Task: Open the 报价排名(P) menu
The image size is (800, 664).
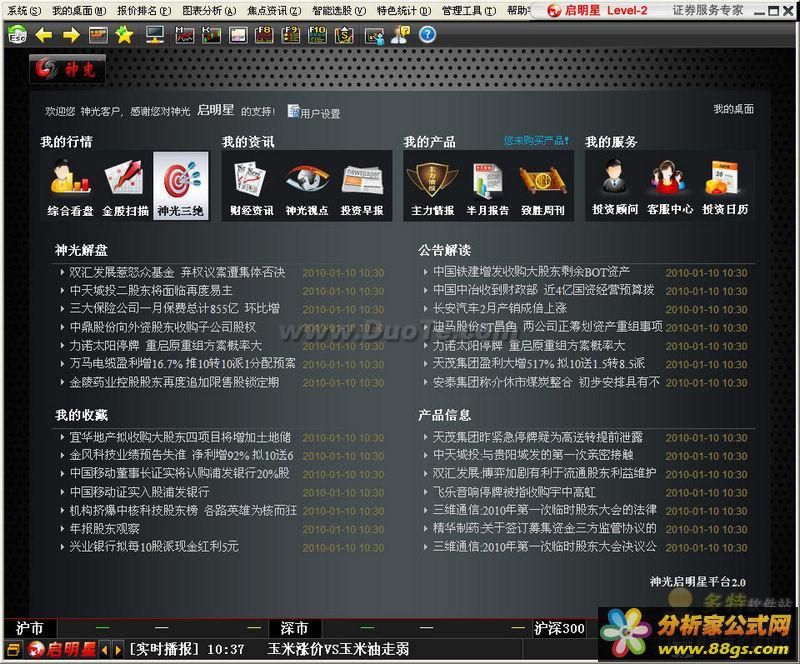Action: pos(144,10)
